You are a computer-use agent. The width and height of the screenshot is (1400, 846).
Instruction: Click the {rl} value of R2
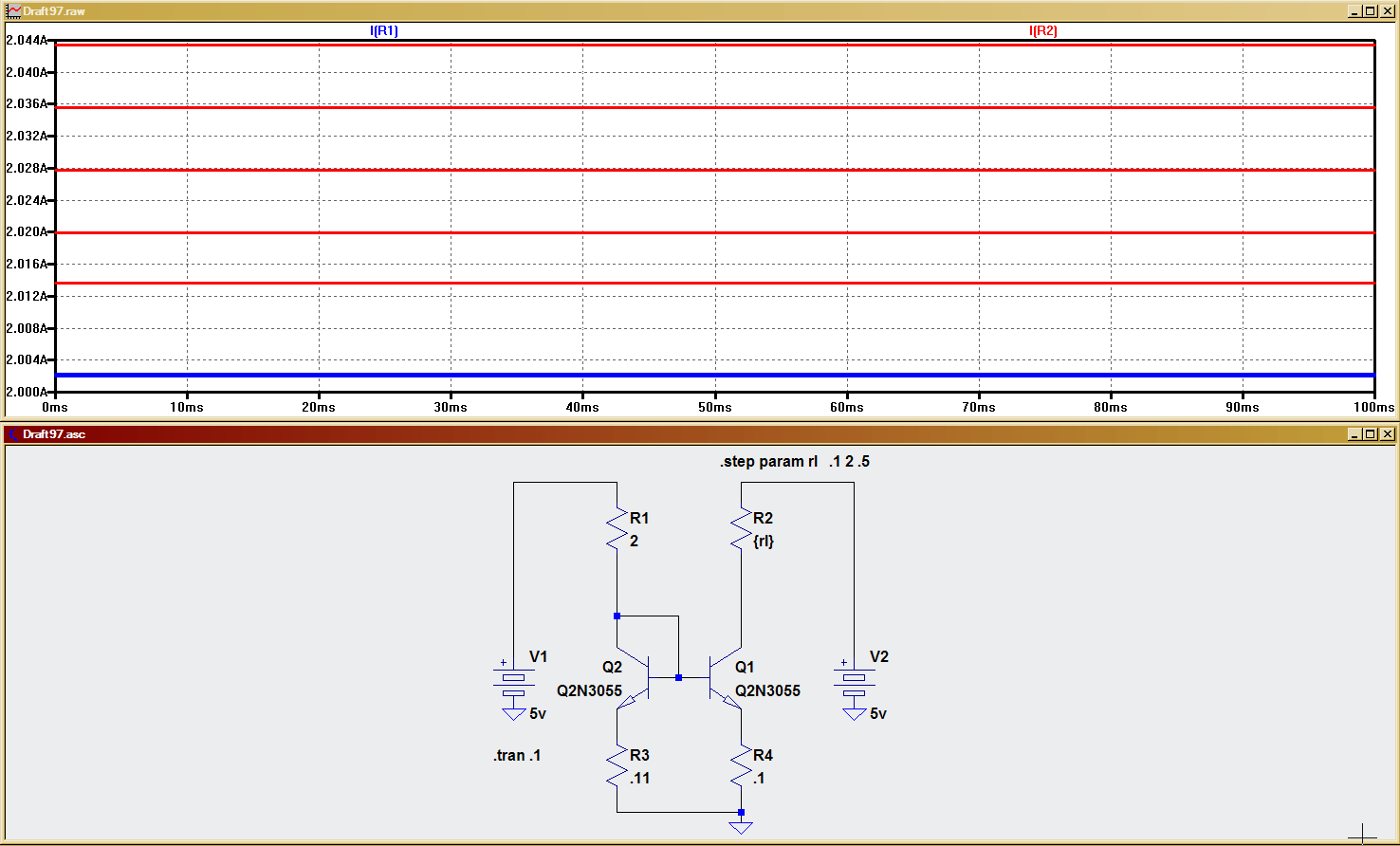(764, 542)
